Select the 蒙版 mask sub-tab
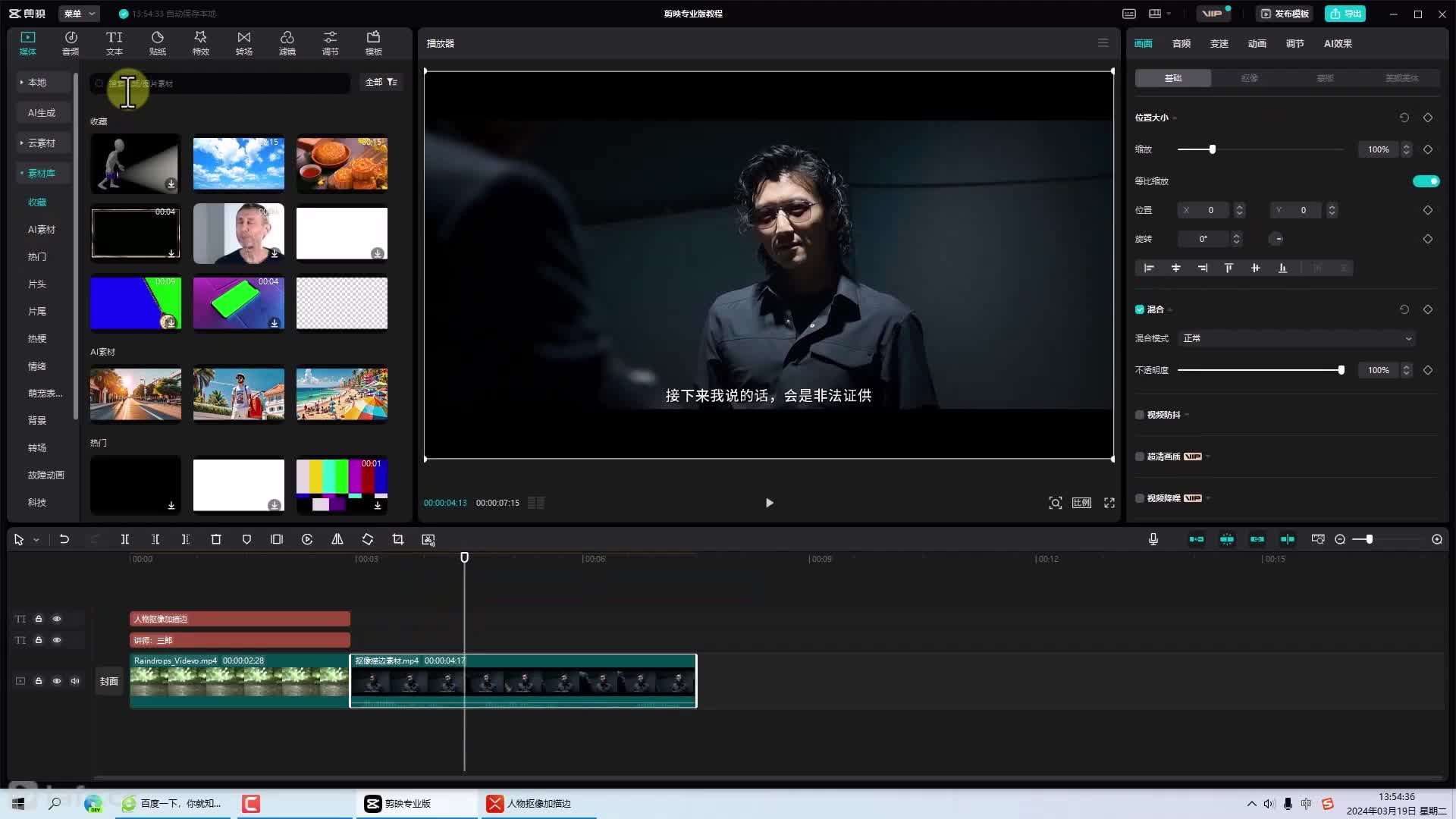Viewport: 1456px width, 819px height. pyautogui.click(x=1326, y=78)
